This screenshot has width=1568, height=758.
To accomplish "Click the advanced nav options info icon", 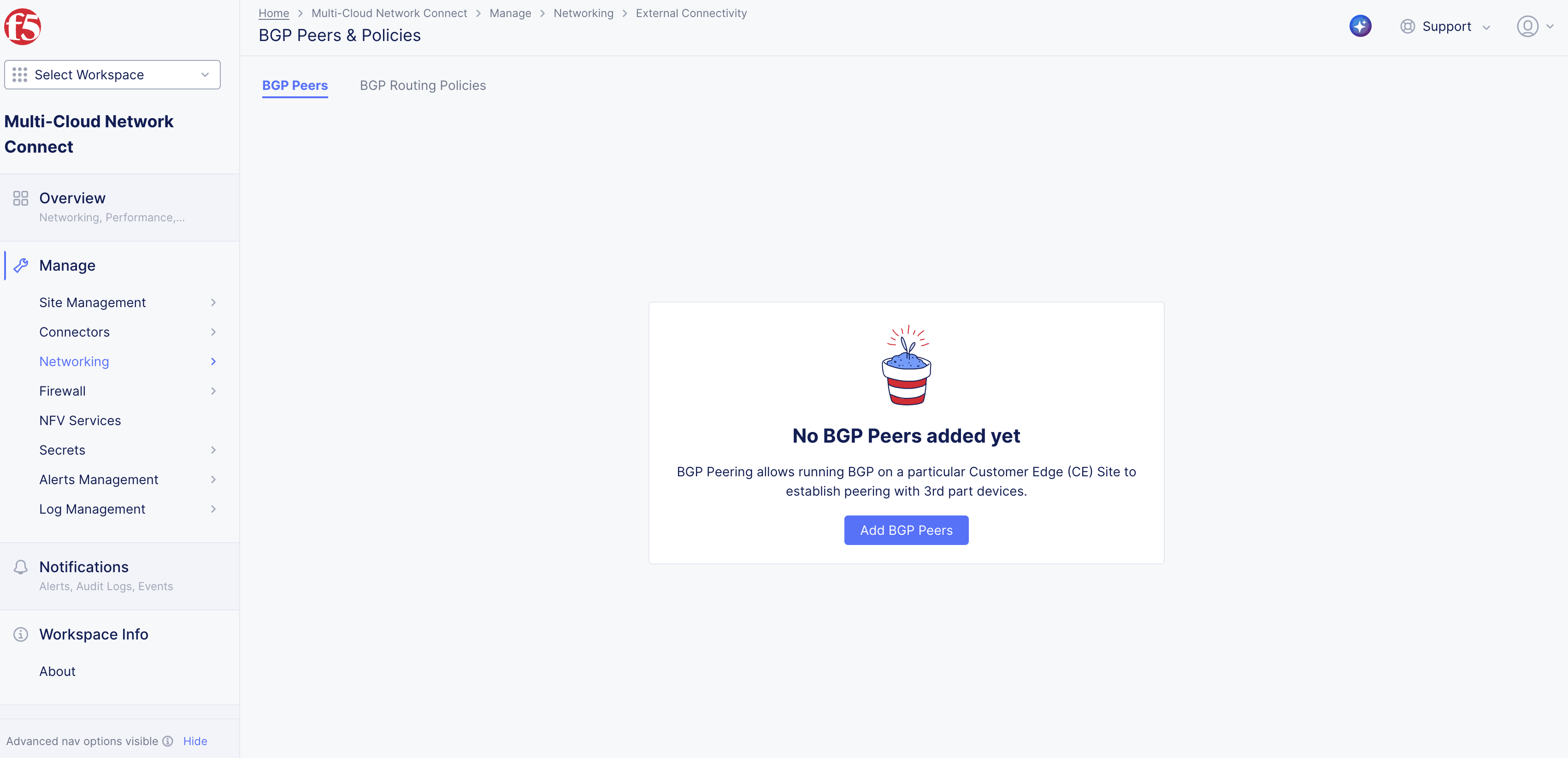I will (x=168, y=741).
